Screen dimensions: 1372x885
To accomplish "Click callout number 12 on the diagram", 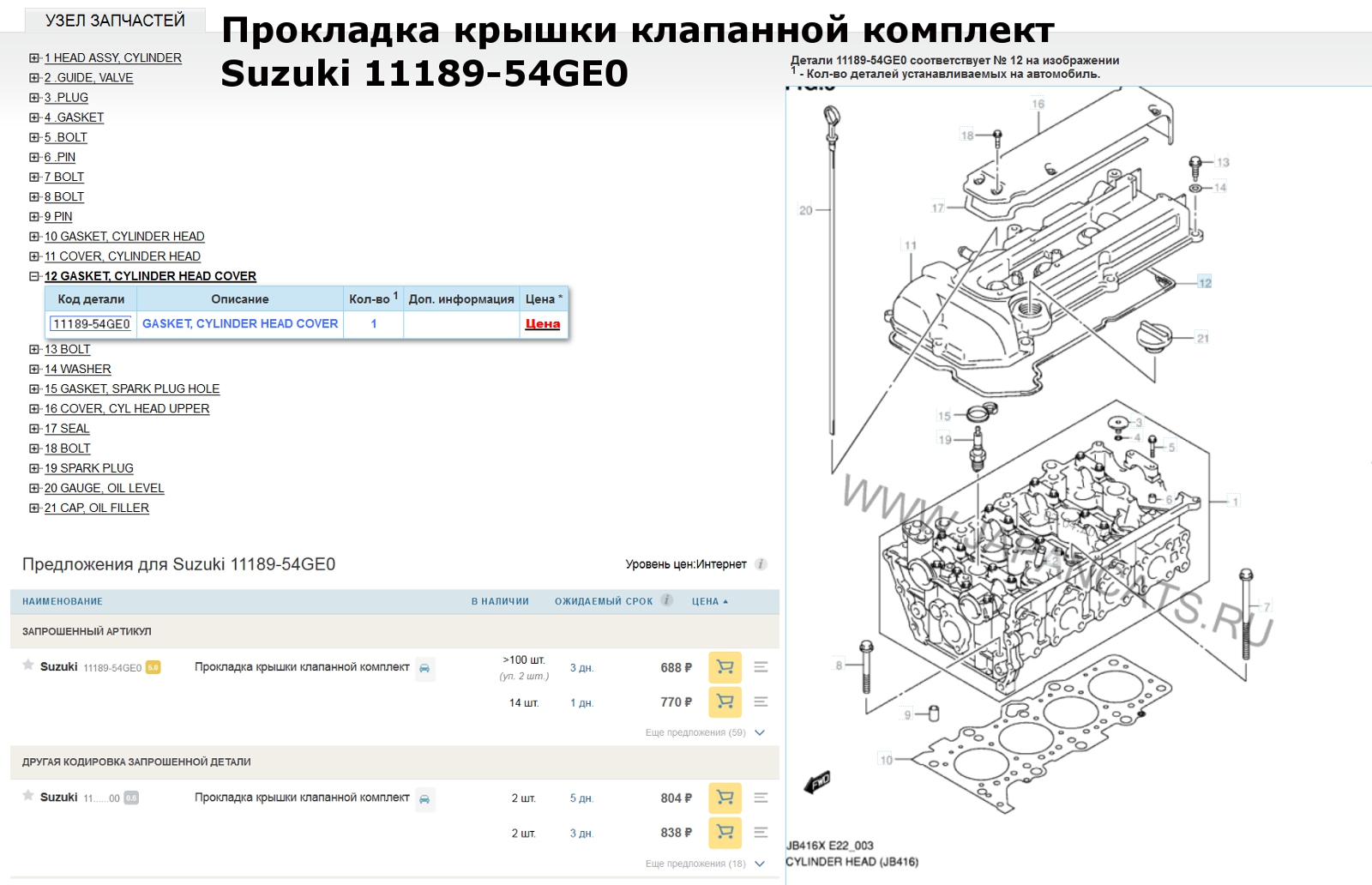I will [1205, 283].
